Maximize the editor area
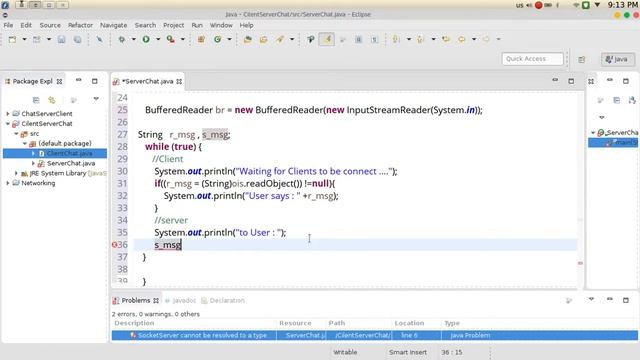This screenshot has width=640, height=360. point(571,81)
